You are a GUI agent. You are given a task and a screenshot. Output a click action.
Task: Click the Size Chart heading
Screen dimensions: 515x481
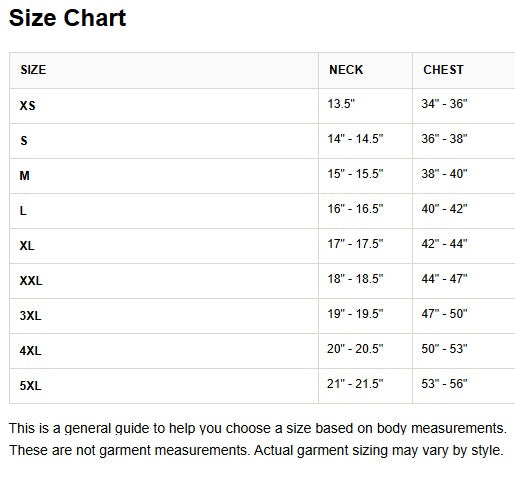(x=67, y=18)
